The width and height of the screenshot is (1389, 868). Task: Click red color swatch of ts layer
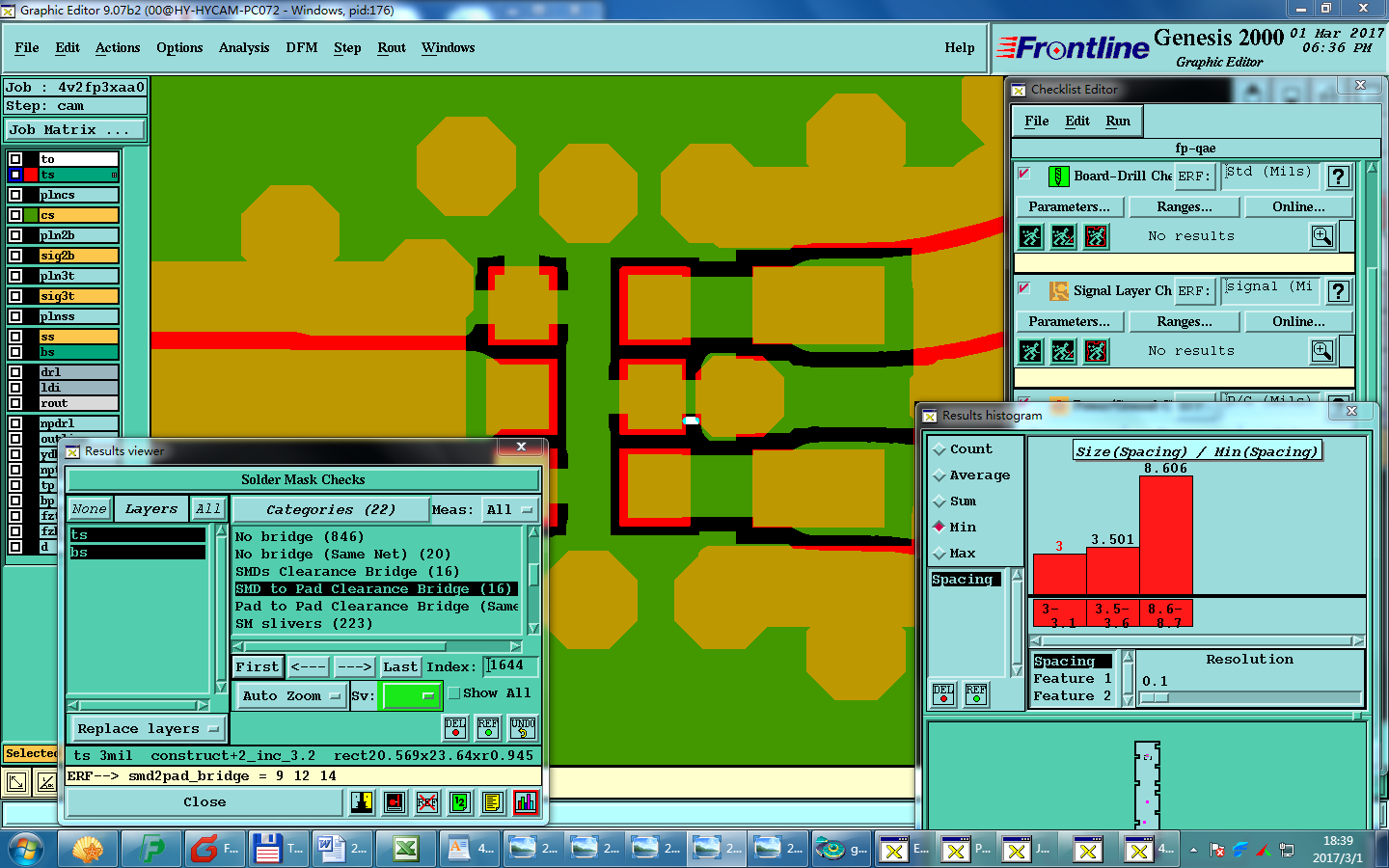(x=31, y=175)
